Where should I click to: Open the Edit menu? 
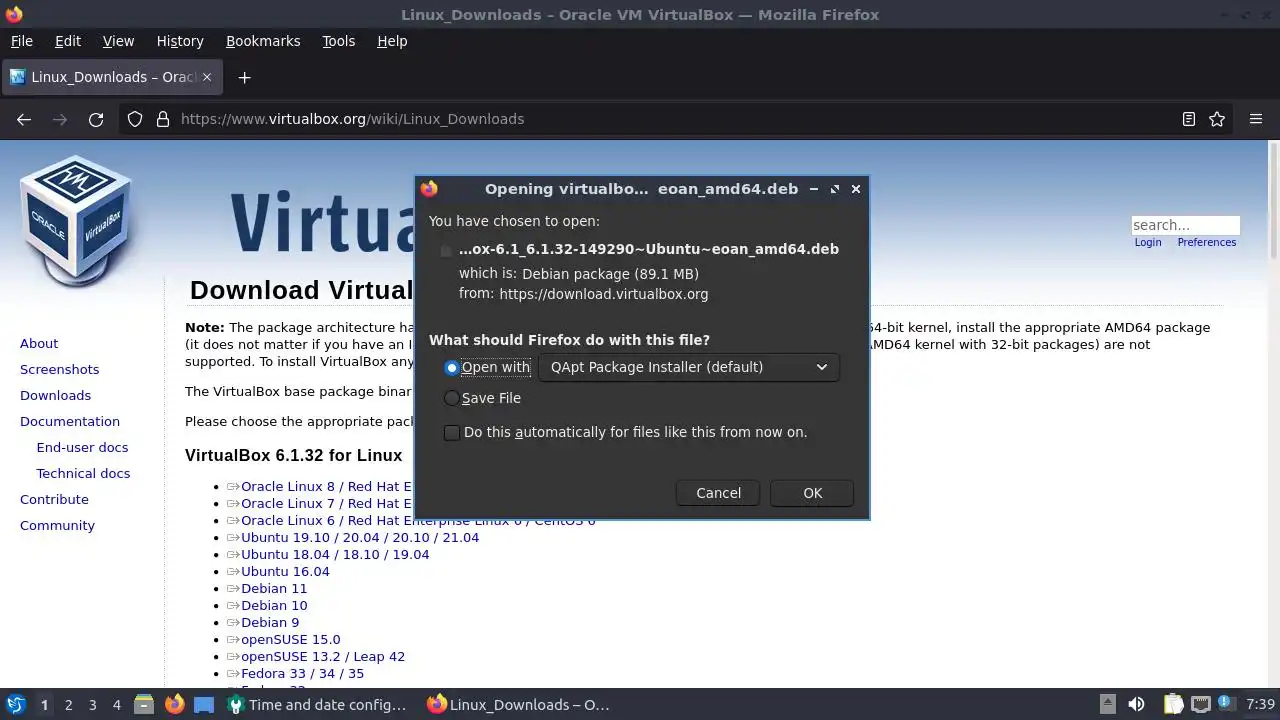(68, 41)
